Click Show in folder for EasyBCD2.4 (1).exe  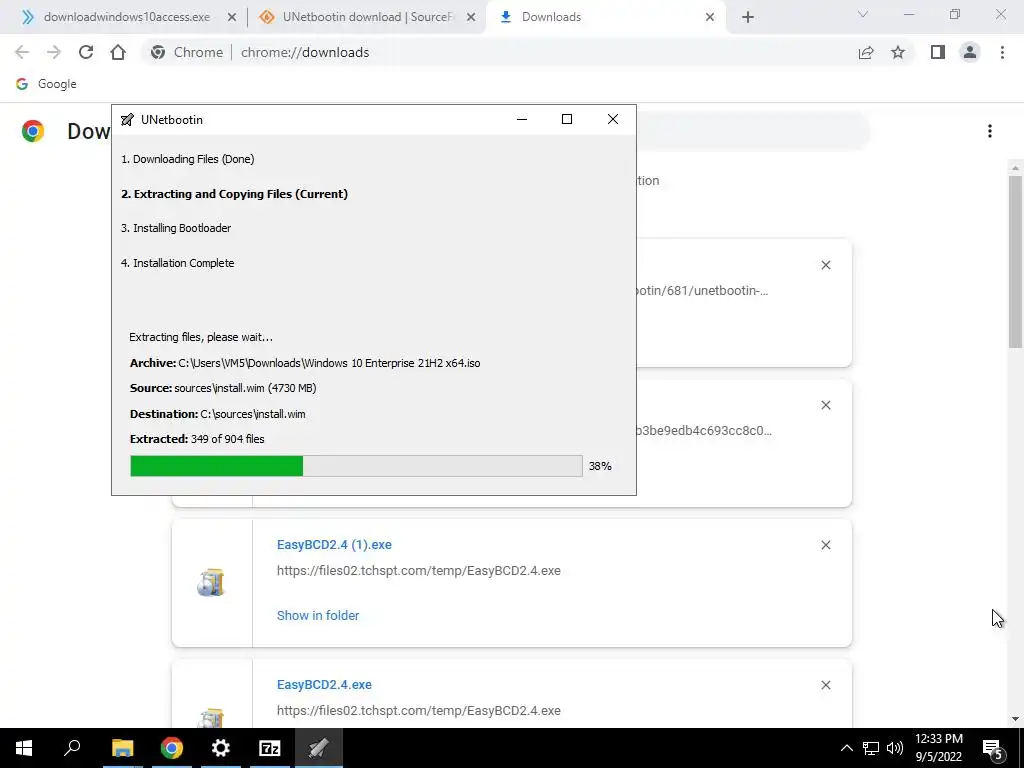coord(318,615)
